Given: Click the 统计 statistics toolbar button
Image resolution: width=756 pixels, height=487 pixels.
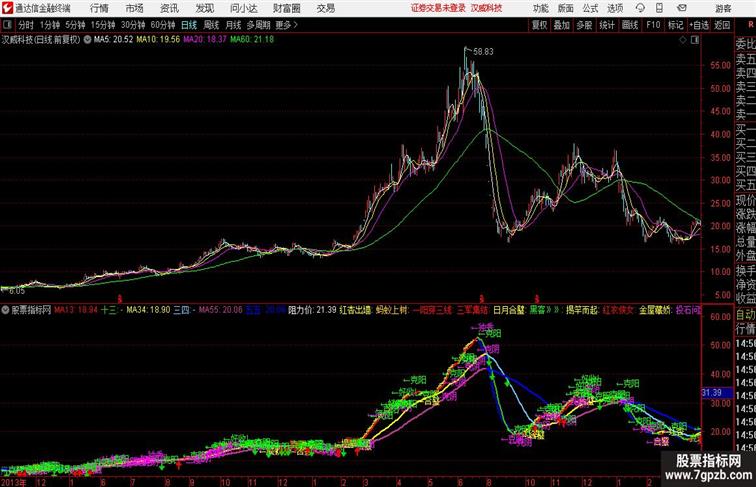Looking at the screenshot, I should tap(607, 25).
